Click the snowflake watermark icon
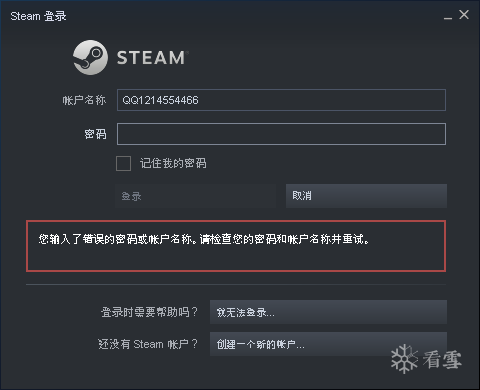 pos(404,359)
